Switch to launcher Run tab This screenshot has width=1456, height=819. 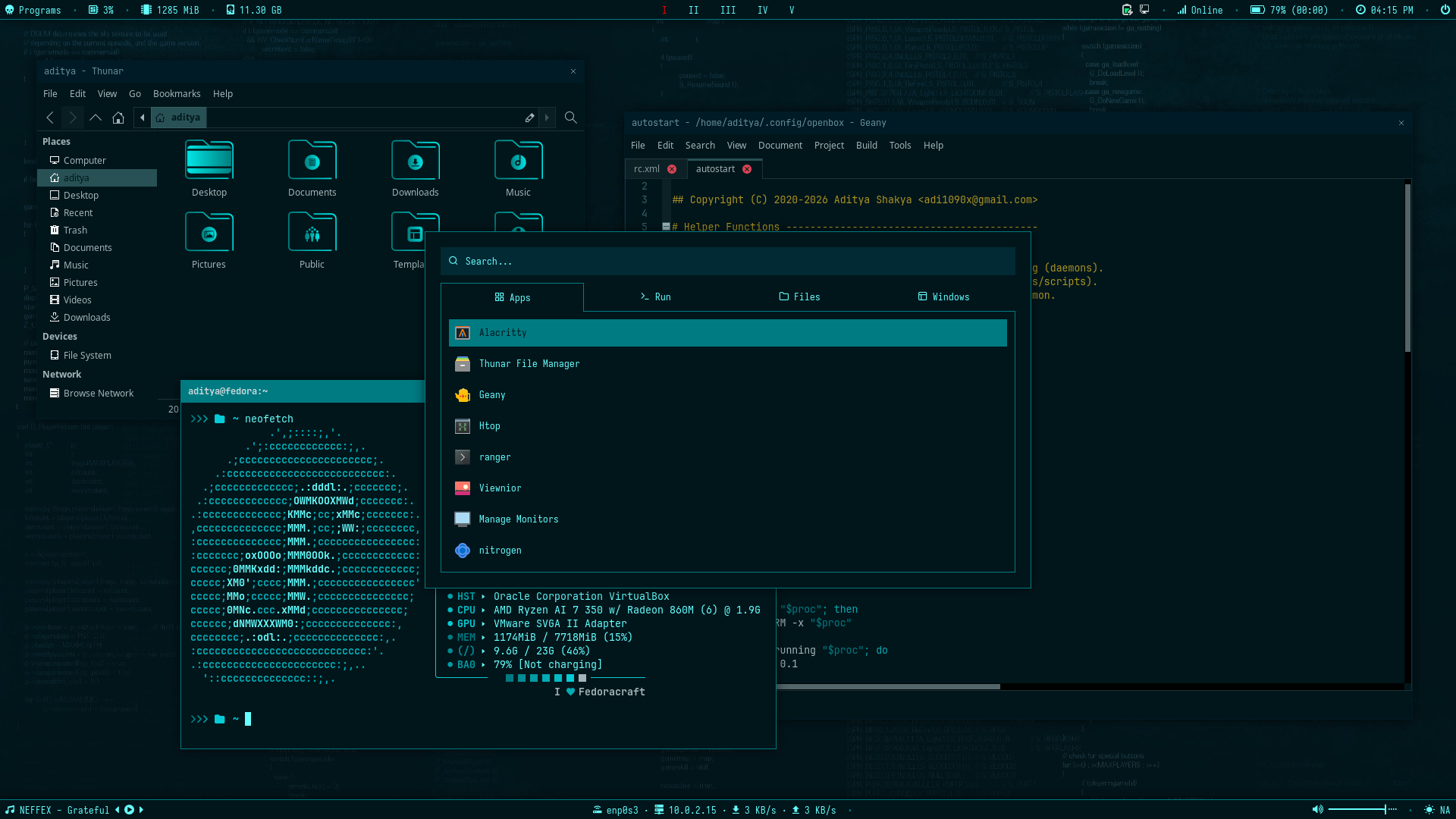tap(656, 297)
